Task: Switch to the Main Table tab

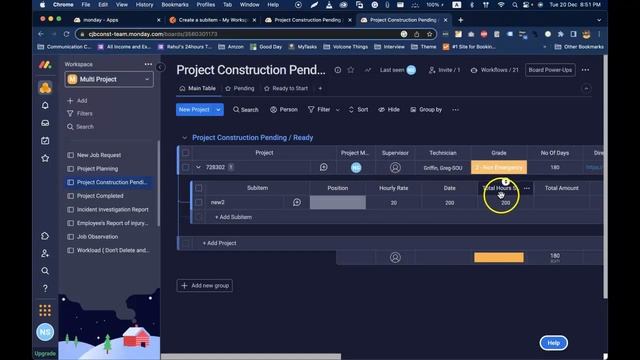Action: [x=198, y=88]
